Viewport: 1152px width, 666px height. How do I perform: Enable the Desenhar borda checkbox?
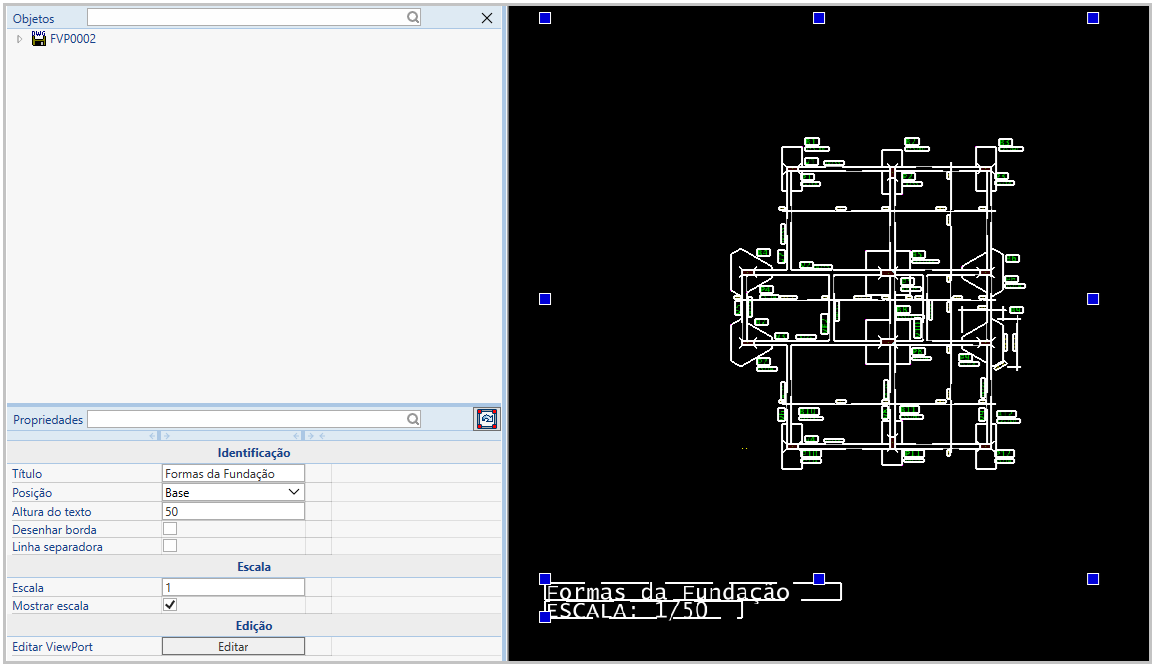click(170, 528)
